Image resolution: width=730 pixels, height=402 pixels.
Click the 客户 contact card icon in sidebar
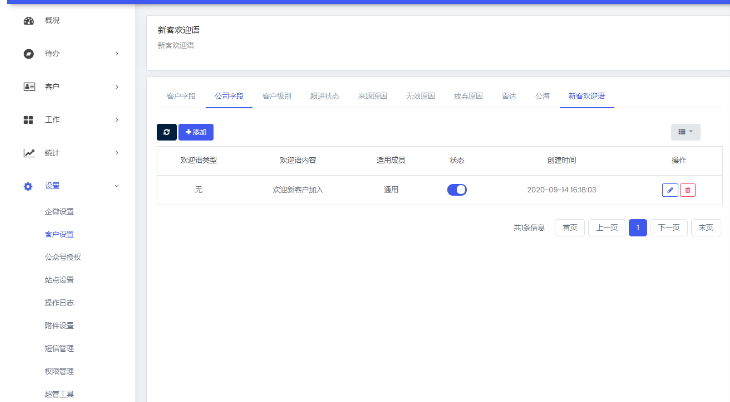pyautogui.click(x=29, y=87)
